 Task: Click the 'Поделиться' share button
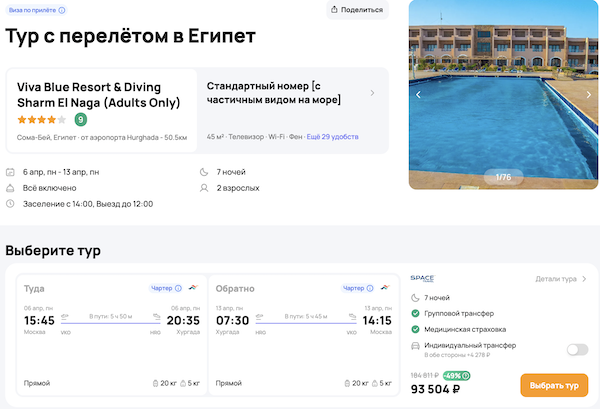click(357, 10)
